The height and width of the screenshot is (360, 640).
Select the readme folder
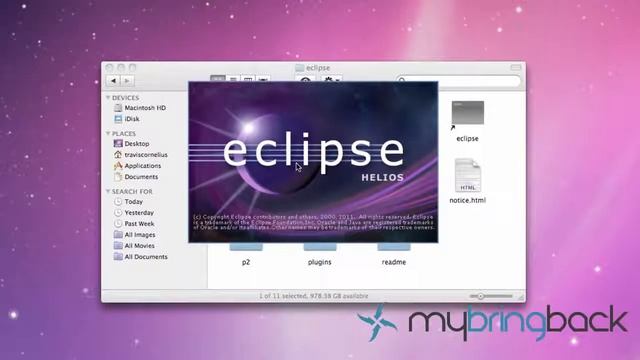393,255
